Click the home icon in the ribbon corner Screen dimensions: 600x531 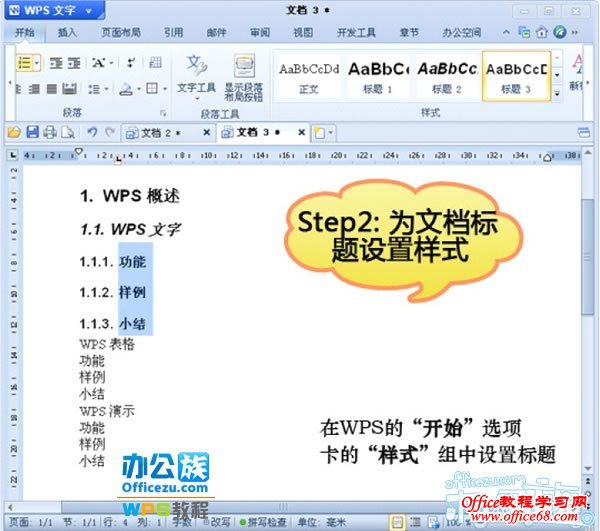(542, 32)
